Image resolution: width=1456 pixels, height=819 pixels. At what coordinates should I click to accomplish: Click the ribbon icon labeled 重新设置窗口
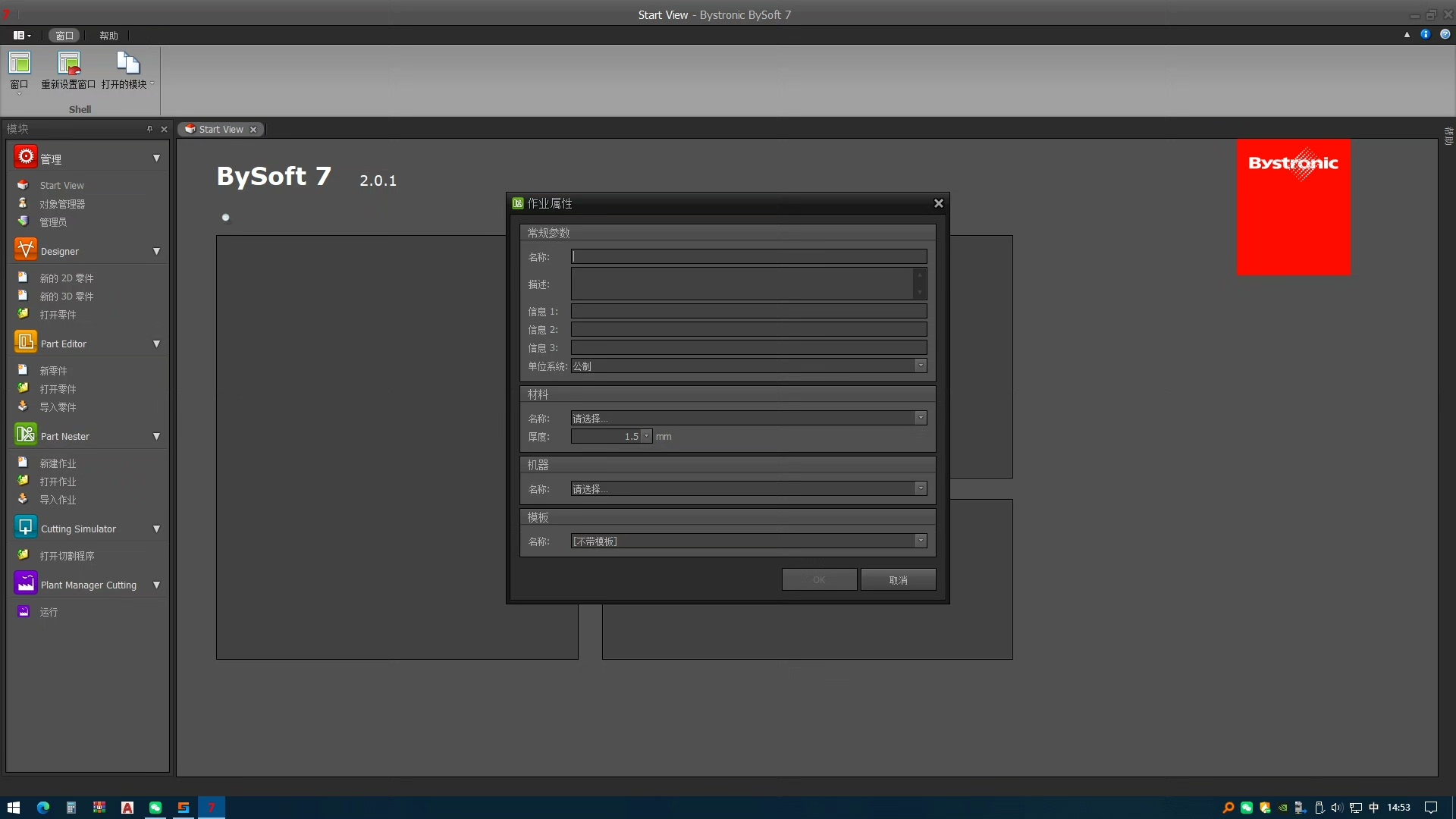click(x=68, y=64)
